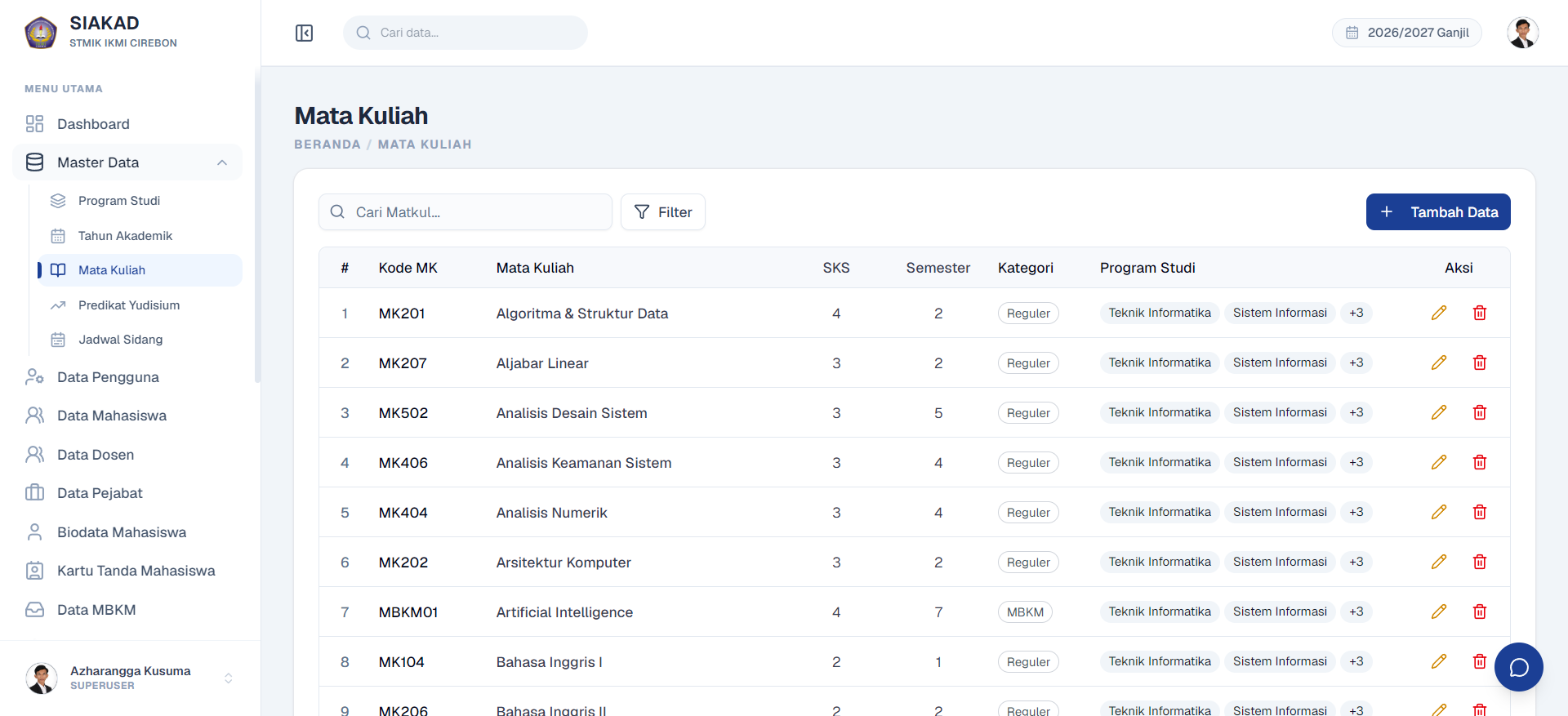Edit the Analisis Numerik row

[x=1439, y=512]
